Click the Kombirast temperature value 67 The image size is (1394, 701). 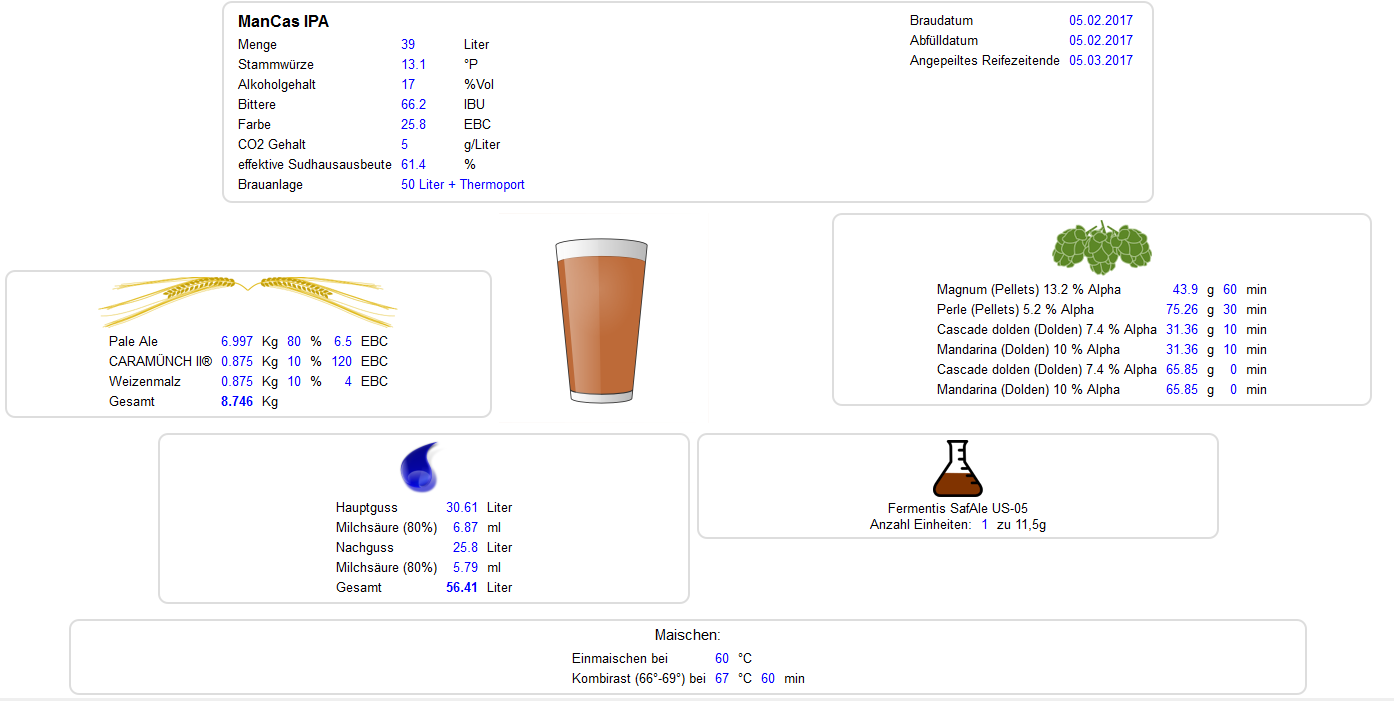[x=722, y=679]
